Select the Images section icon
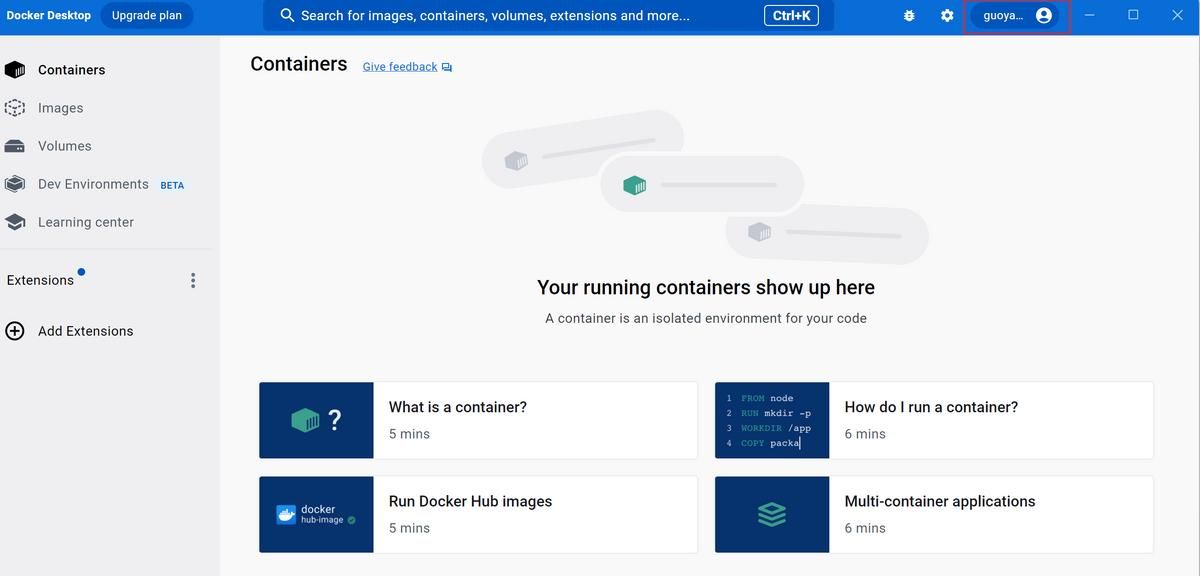Screen dimensions: 1200x576 [15, 107]
